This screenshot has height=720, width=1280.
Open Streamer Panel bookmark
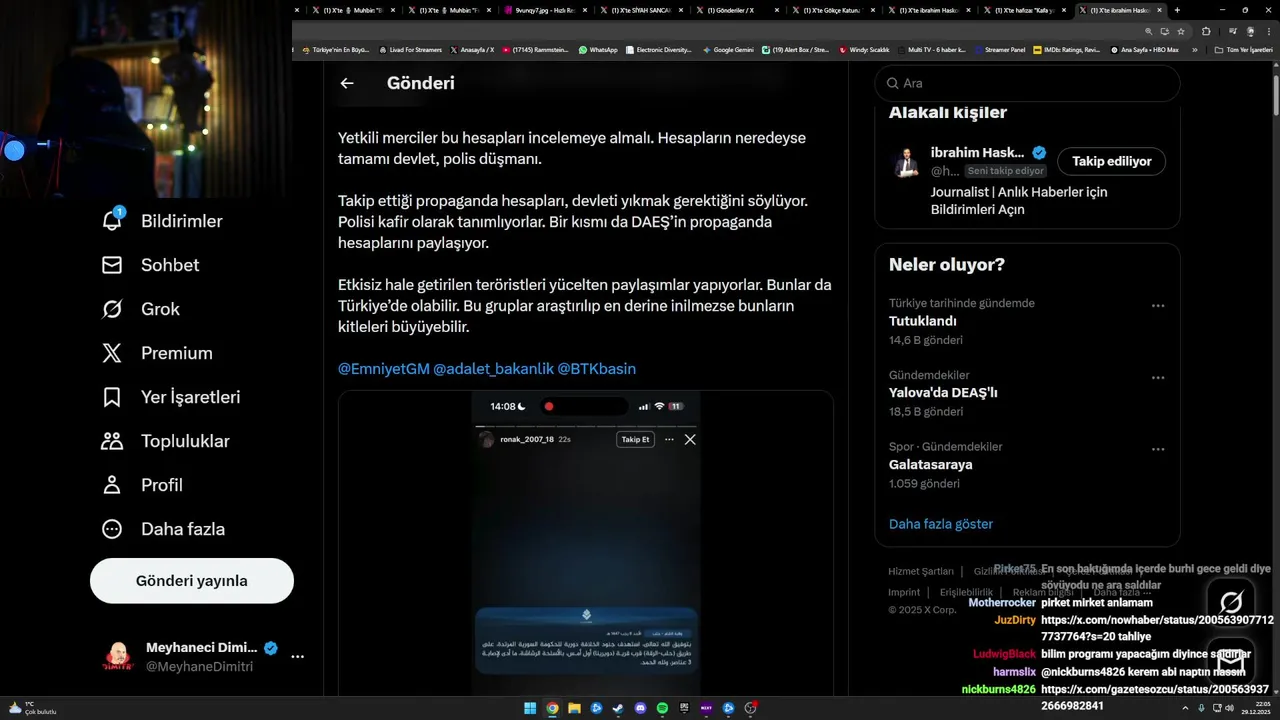[999, 49]
